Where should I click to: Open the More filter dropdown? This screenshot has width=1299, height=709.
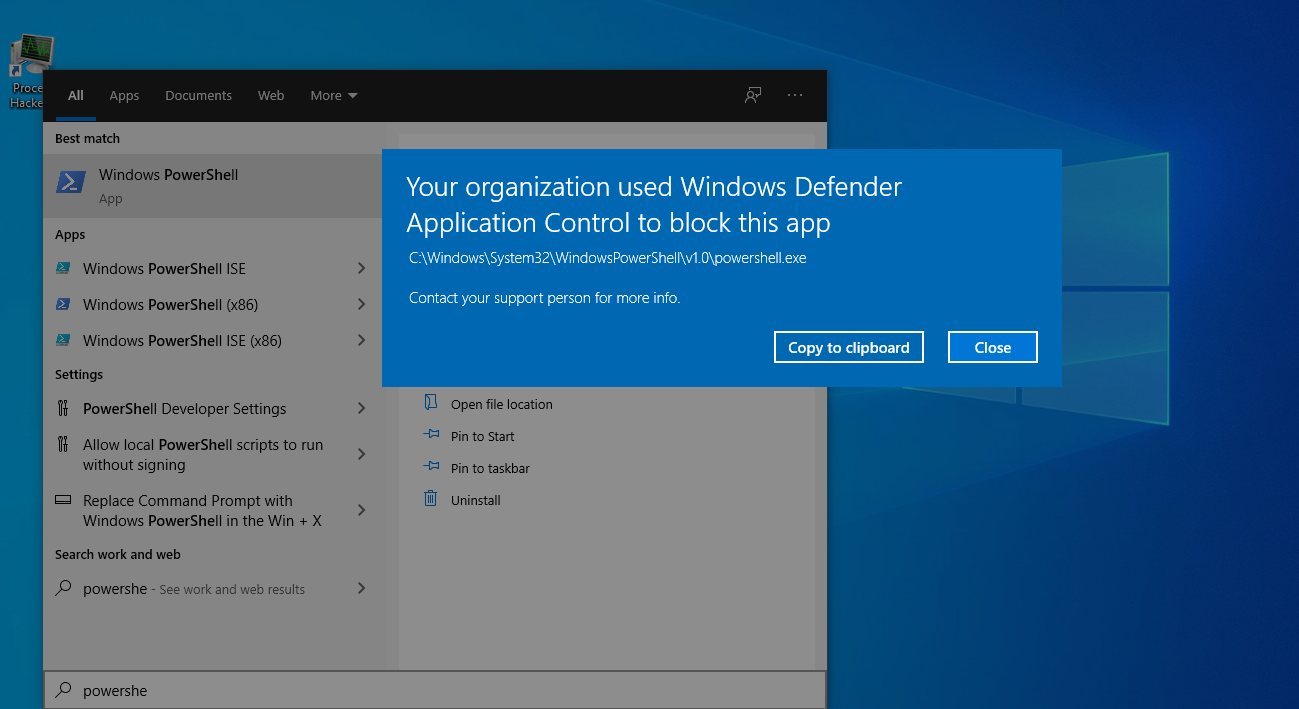[333, 96]
